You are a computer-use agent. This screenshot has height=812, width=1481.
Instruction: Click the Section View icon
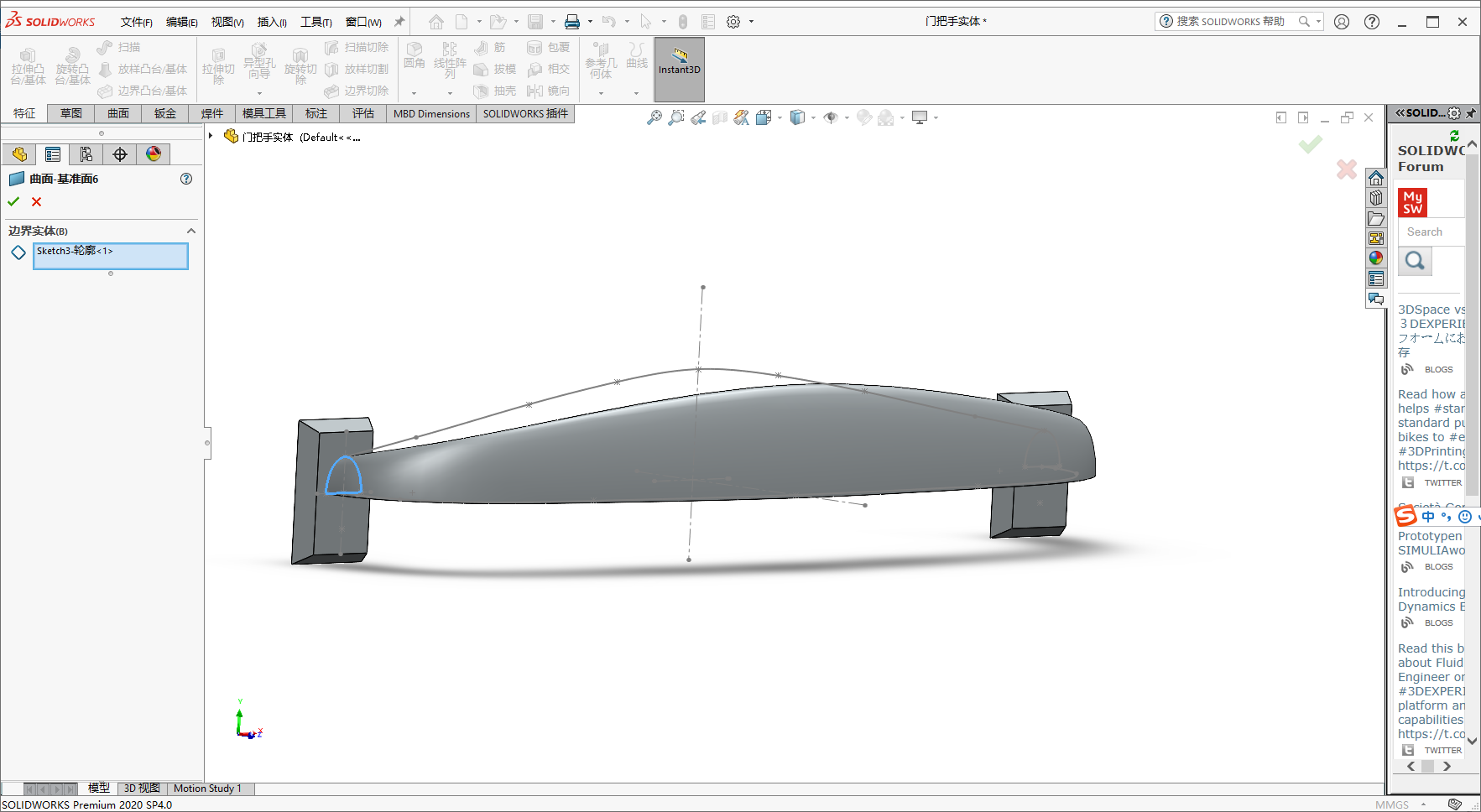(720, 117)
